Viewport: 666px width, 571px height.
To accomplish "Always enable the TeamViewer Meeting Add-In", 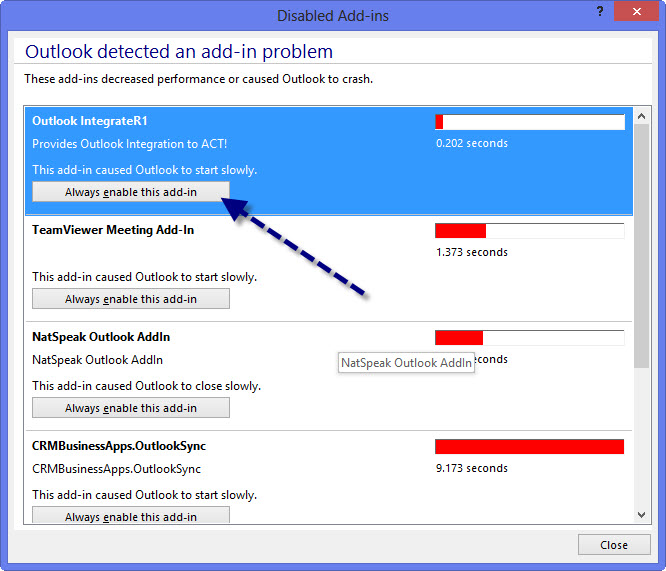I will tap(131, 299).
